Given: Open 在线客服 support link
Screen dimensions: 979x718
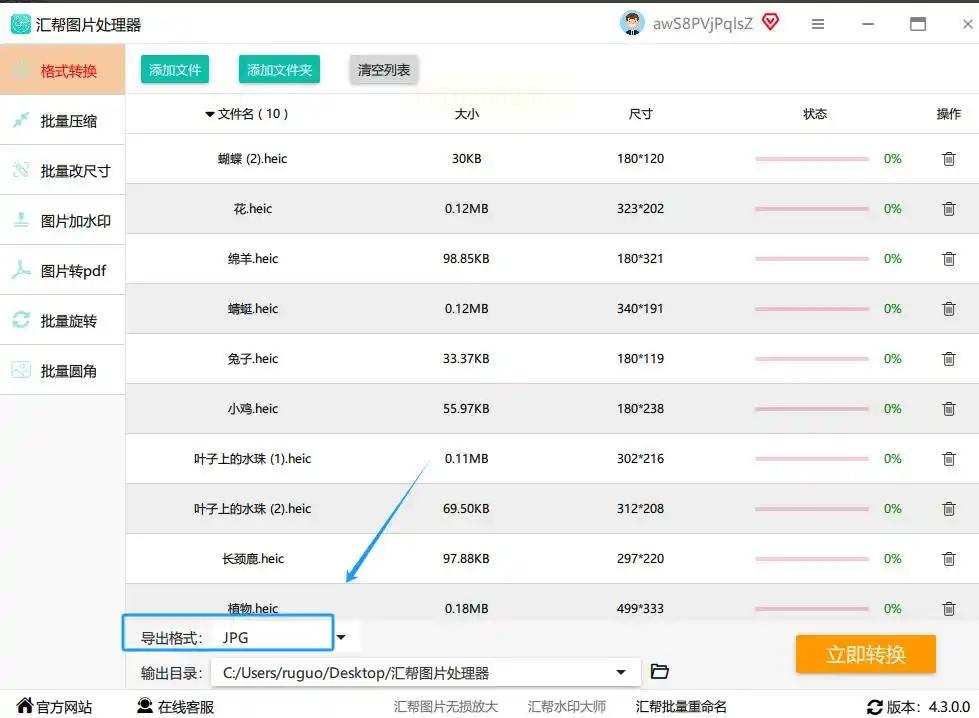Looking at the screenshot, I should click(175, 707).
